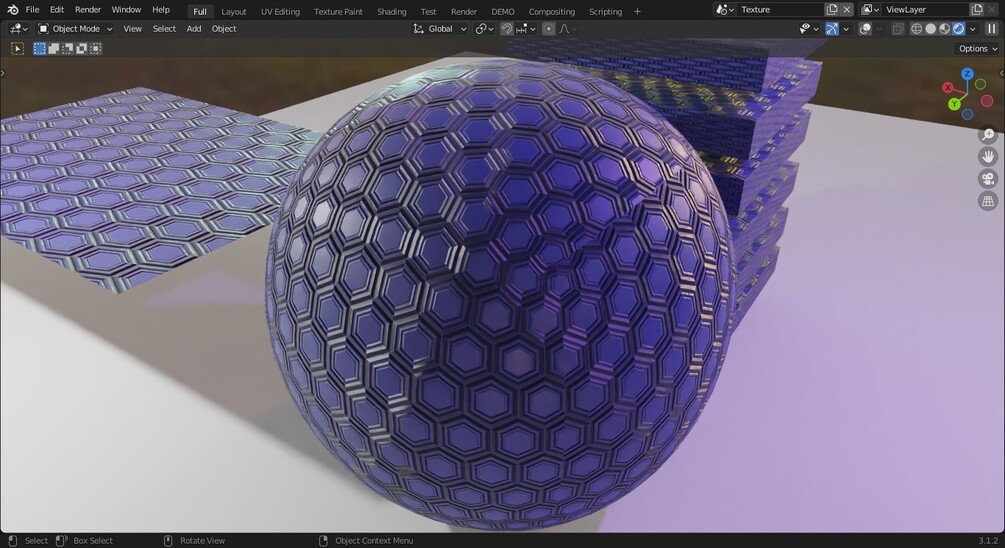Select the Full workspace tab
1005x548 pixels.
(200, 12)
